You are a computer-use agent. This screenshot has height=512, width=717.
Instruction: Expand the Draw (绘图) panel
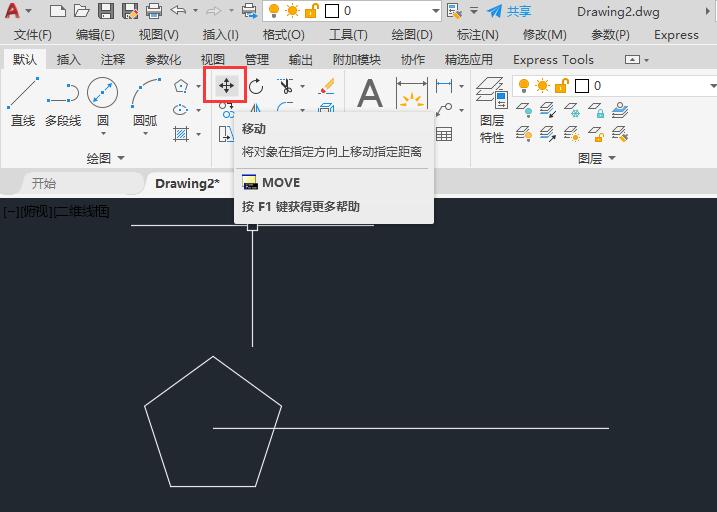pyautogui.click(x=106, y=158)
